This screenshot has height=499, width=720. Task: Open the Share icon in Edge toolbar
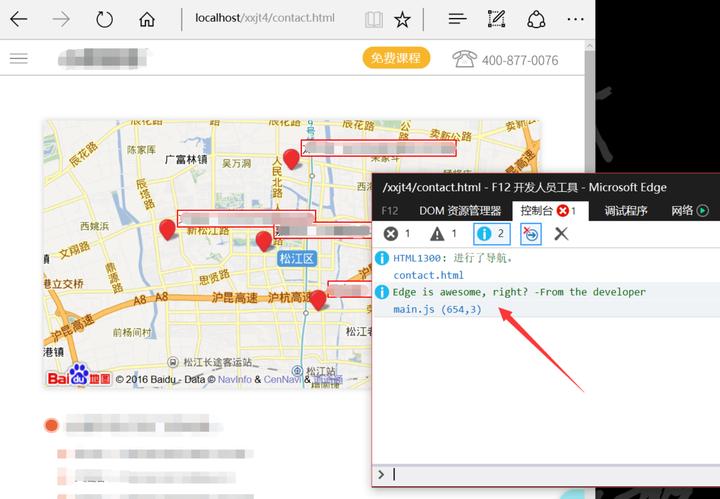click(536, 19)
